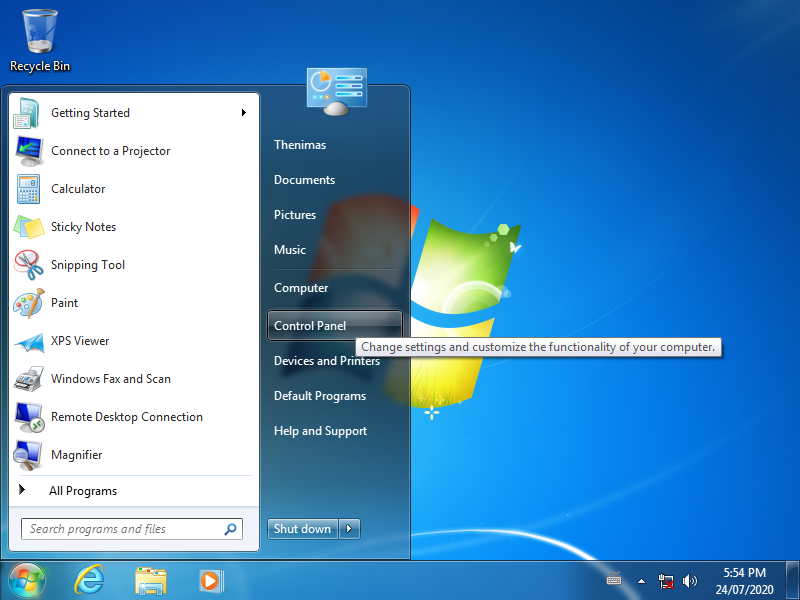Image resolution: width=800 pixels, height=600 pixels.
Task: Open Default Programs
Action: pos(320,396)
